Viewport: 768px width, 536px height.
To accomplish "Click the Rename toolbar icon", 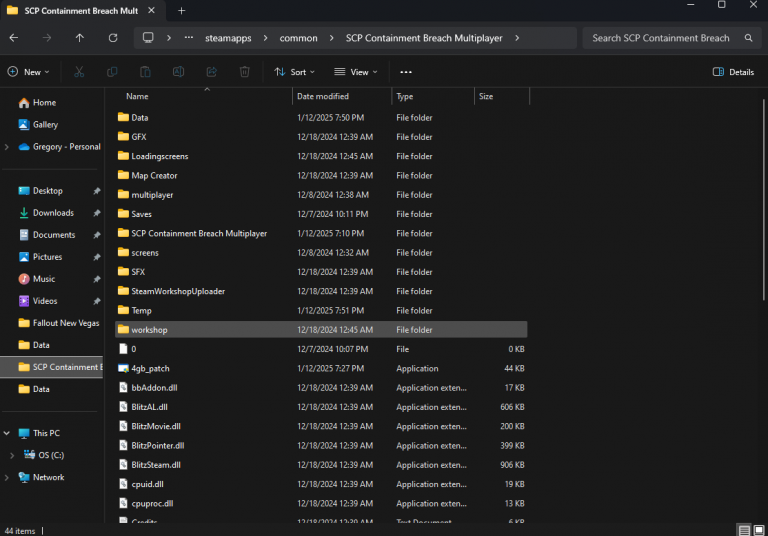I will coord(178,72).
